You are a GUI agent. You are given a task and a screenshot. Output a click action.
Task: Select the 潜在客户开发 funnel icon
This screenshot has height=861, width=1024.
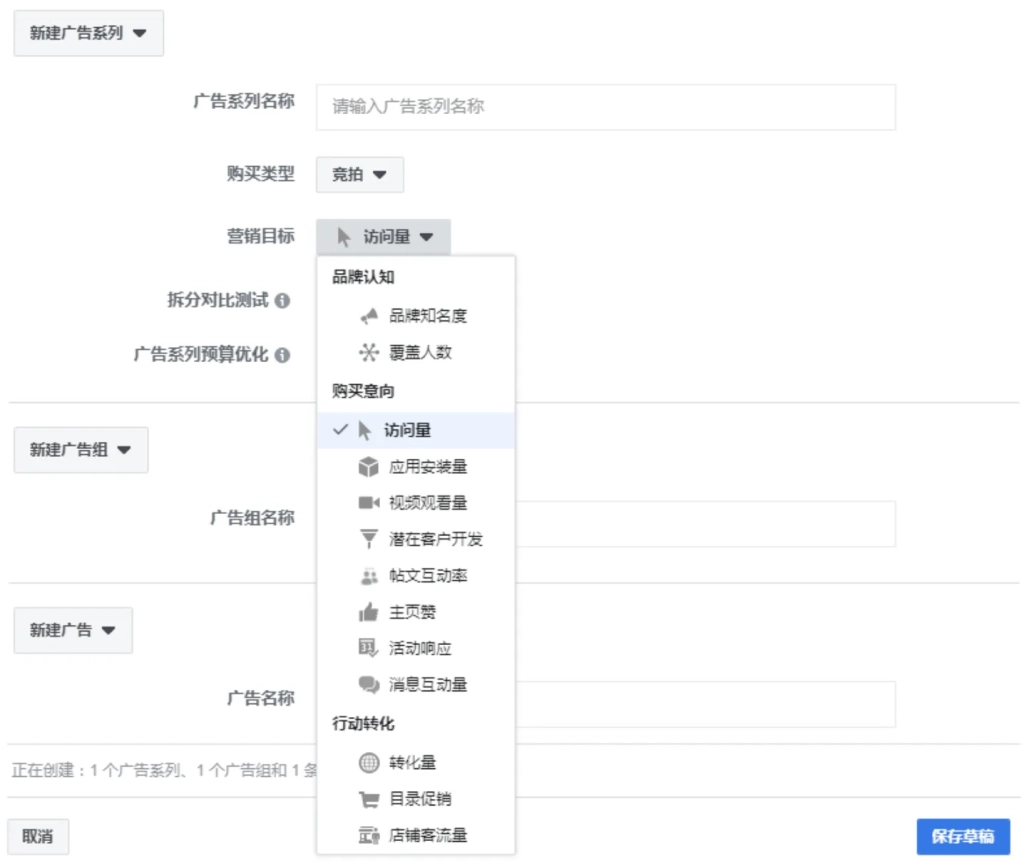369,539
